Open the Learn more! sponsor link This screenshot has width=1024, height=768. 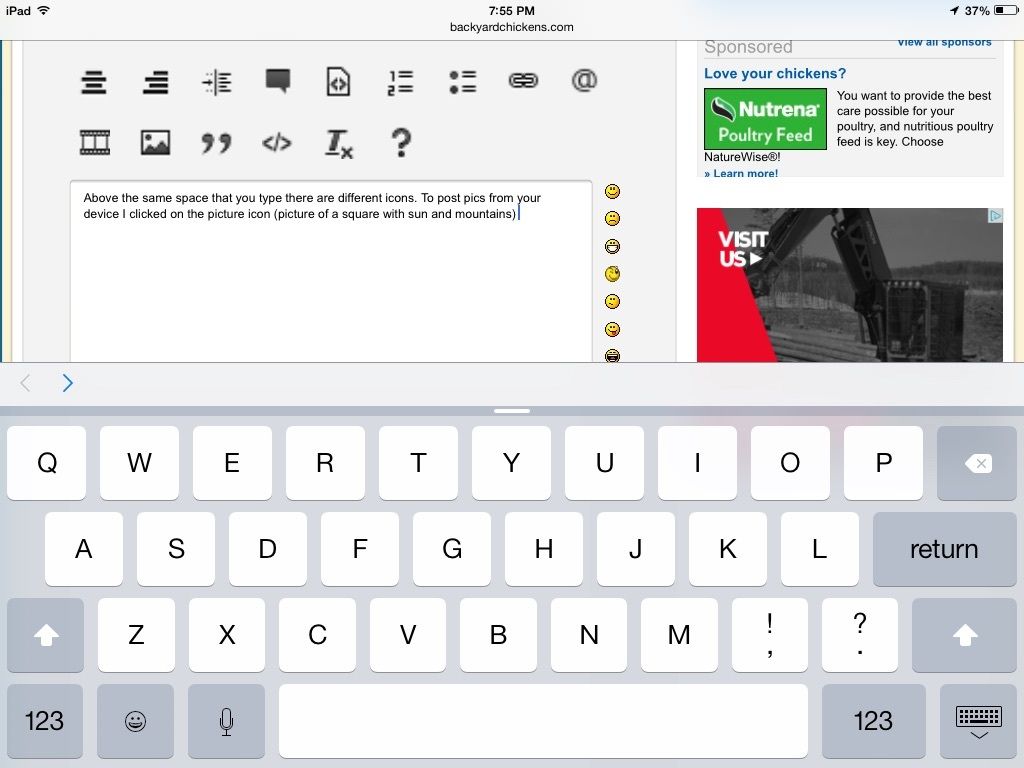tap(741, 173)
